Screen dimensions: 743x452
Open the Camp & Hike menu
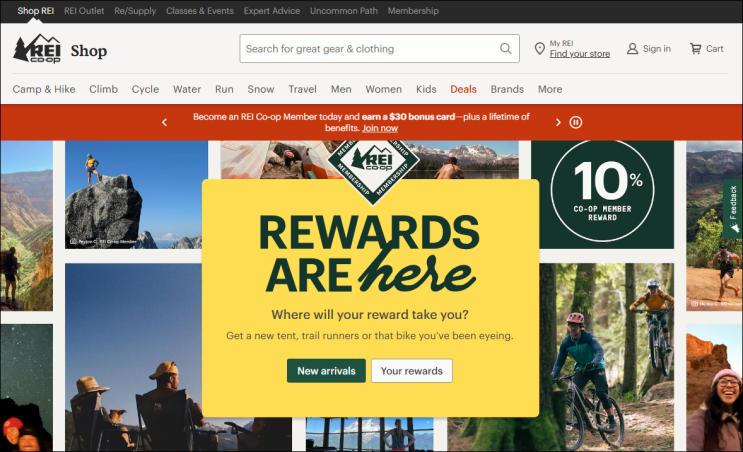coord(44,89)
